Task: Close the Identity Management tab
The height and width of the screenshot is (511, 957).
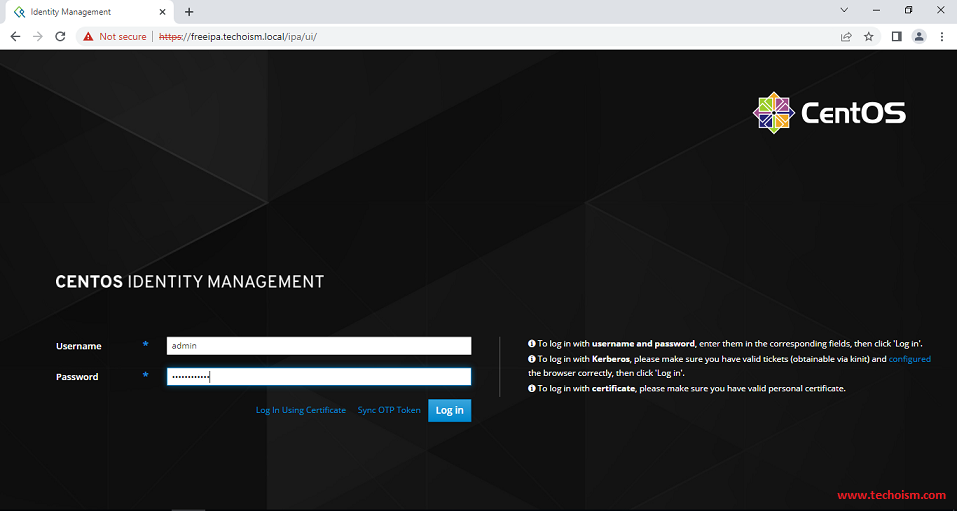Action: tap(162, 12)
